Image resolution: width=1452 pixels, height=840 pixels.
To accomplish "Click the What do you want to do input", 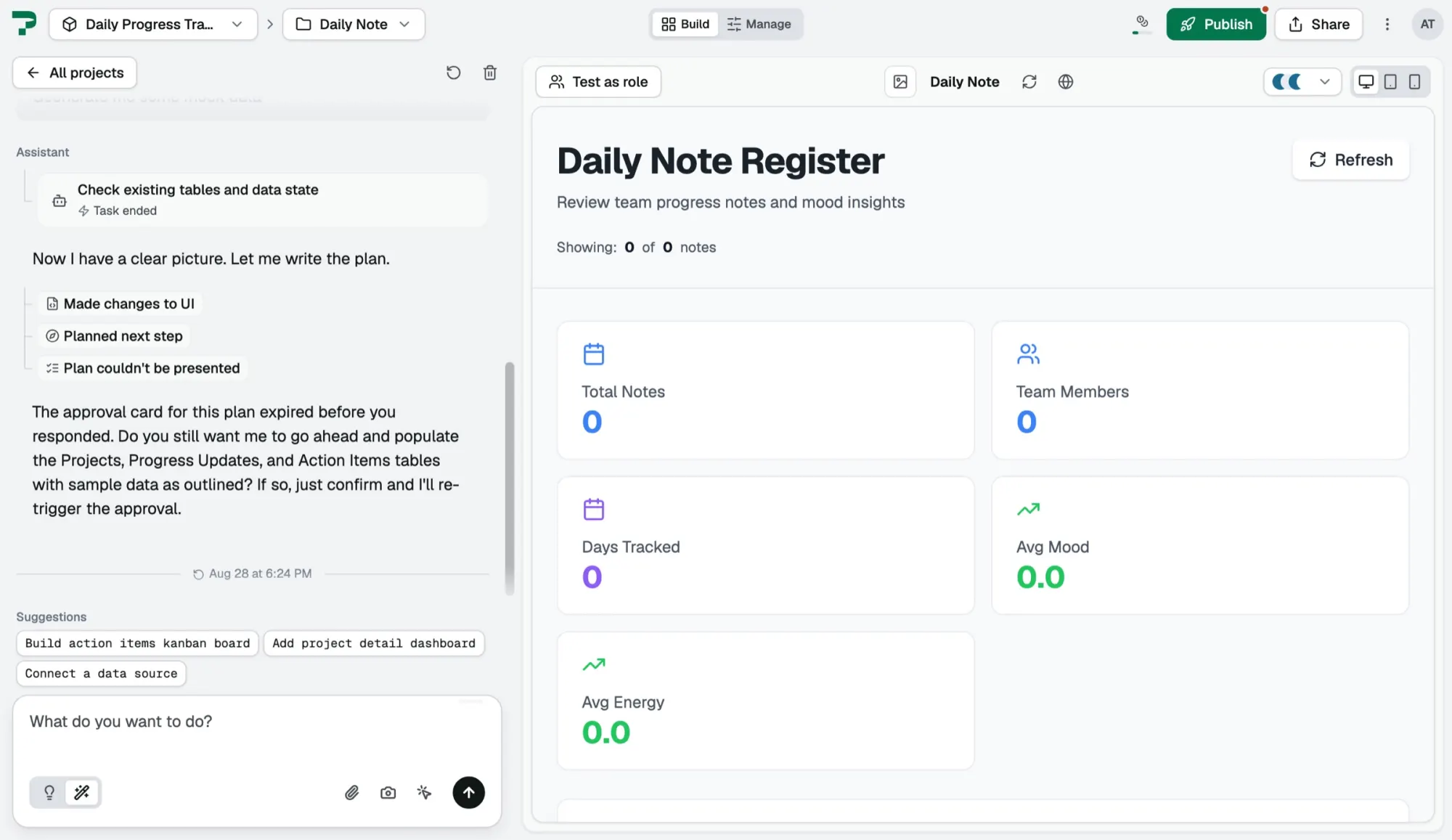I will 257,733.
